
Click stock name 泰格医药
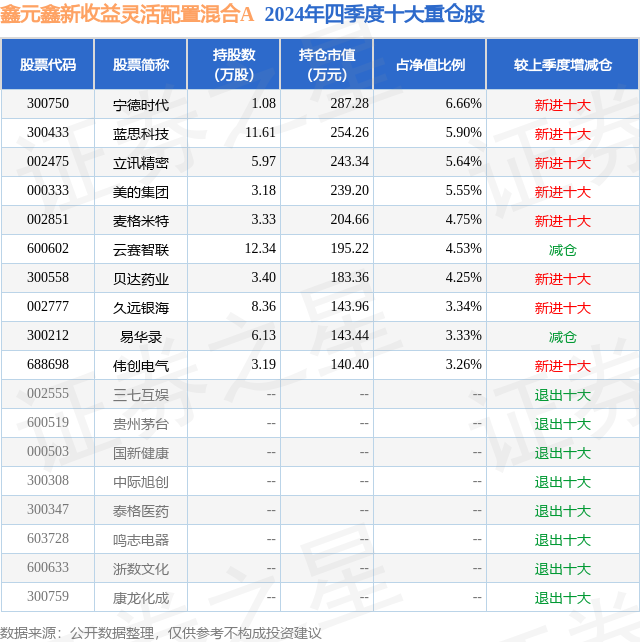point(141,512)
